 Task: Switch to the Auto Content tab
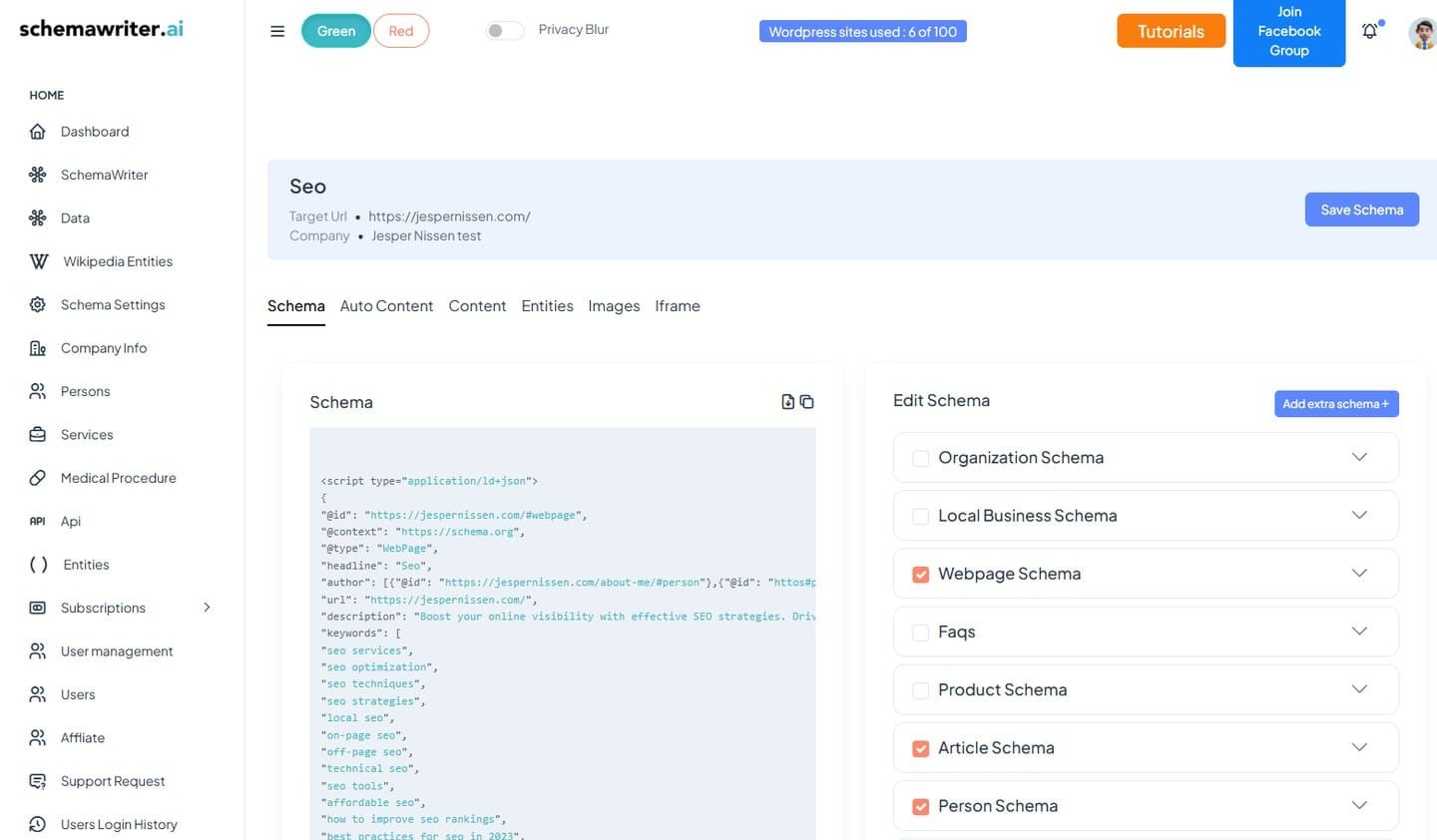point(386,306)
